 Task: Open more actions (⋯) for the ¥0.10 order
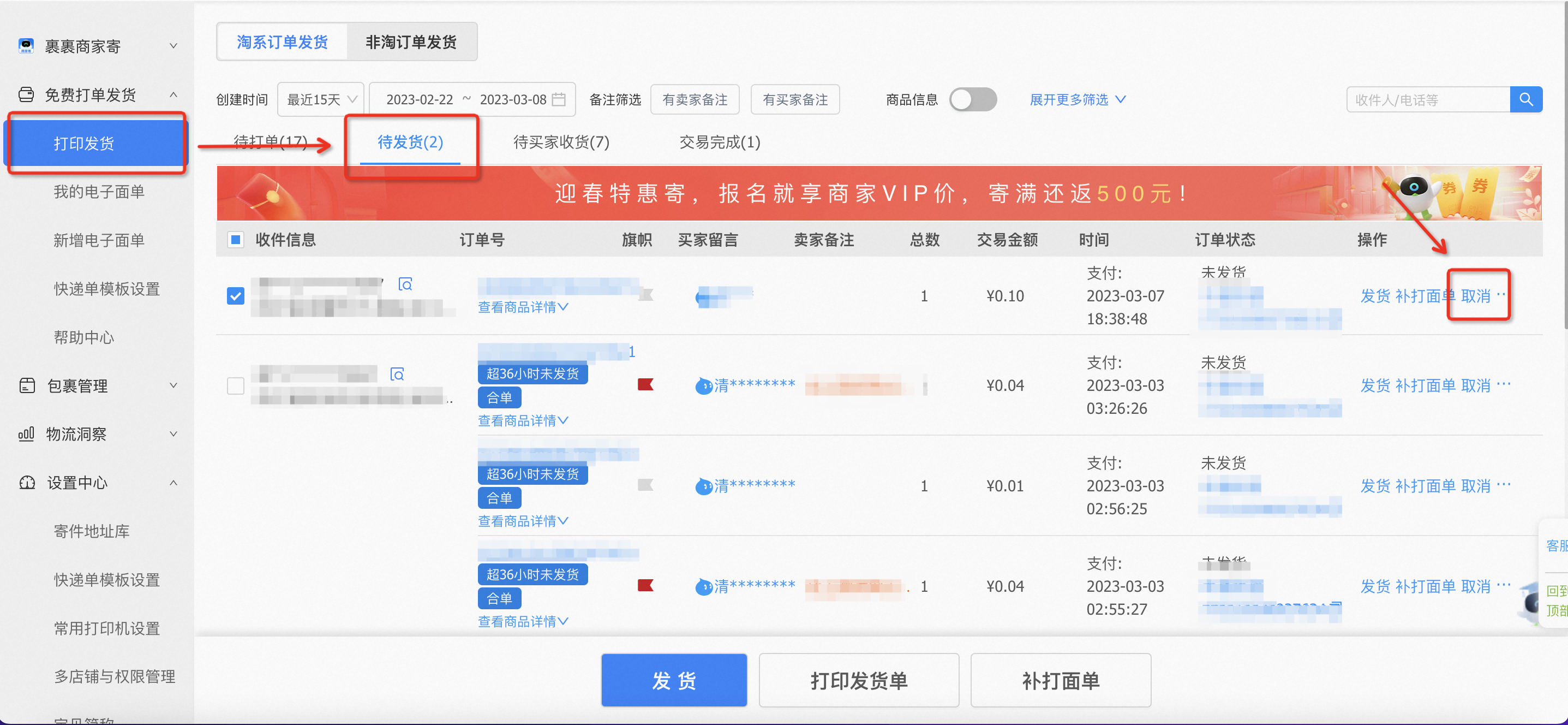tap(1500, 295)
